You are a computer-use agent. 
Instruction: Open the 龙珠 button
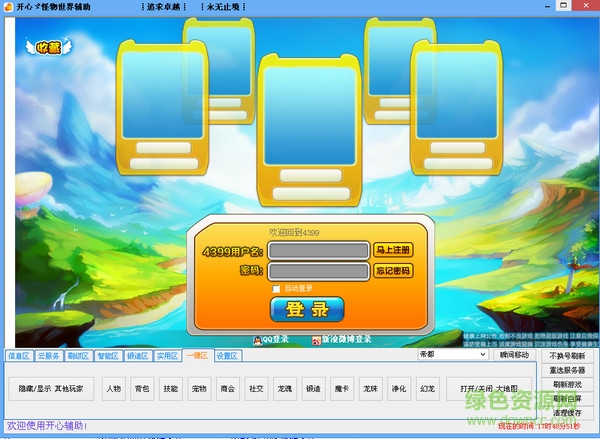[370, 388]
